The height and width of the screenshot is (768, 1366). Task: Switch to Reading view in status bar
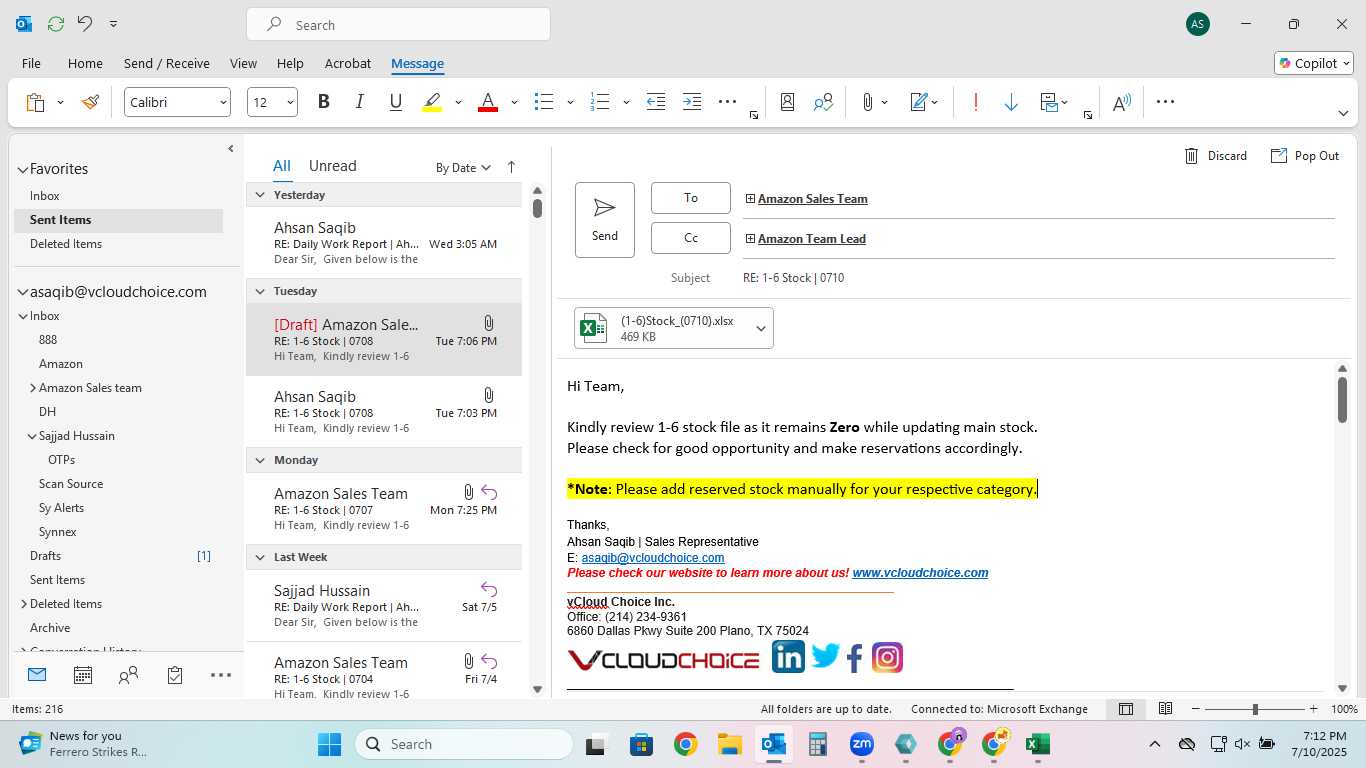1165,709
